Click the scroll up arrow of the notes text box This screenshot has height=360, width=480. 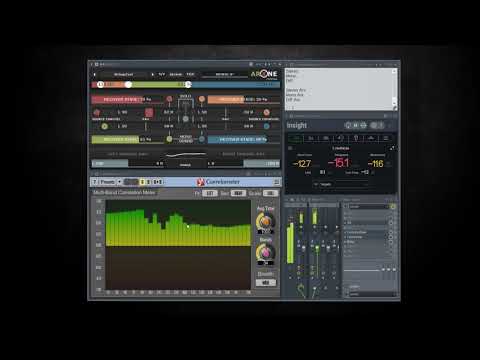pos(394,71)
